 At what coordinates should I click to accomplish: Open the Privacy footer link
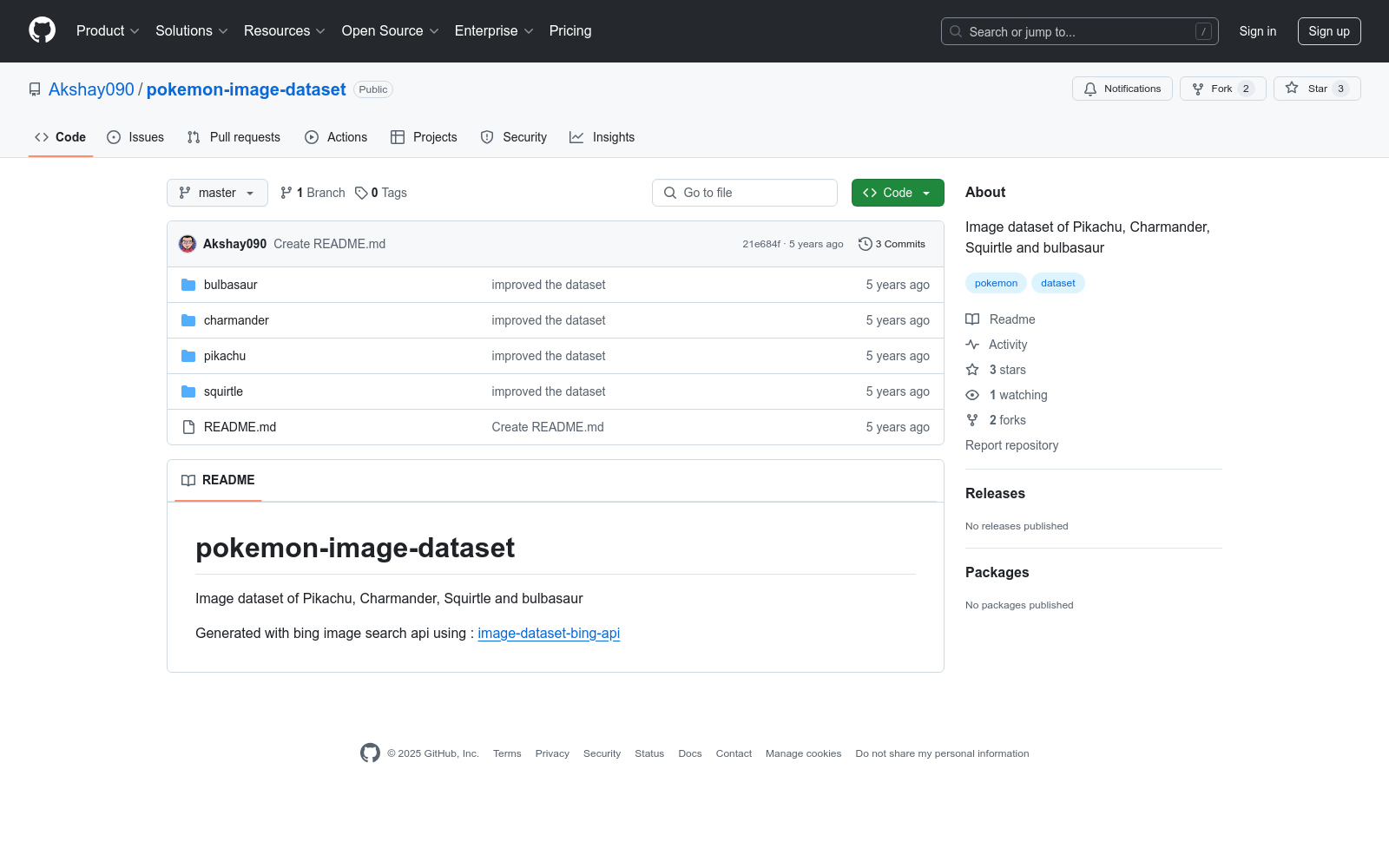point(552,753)
